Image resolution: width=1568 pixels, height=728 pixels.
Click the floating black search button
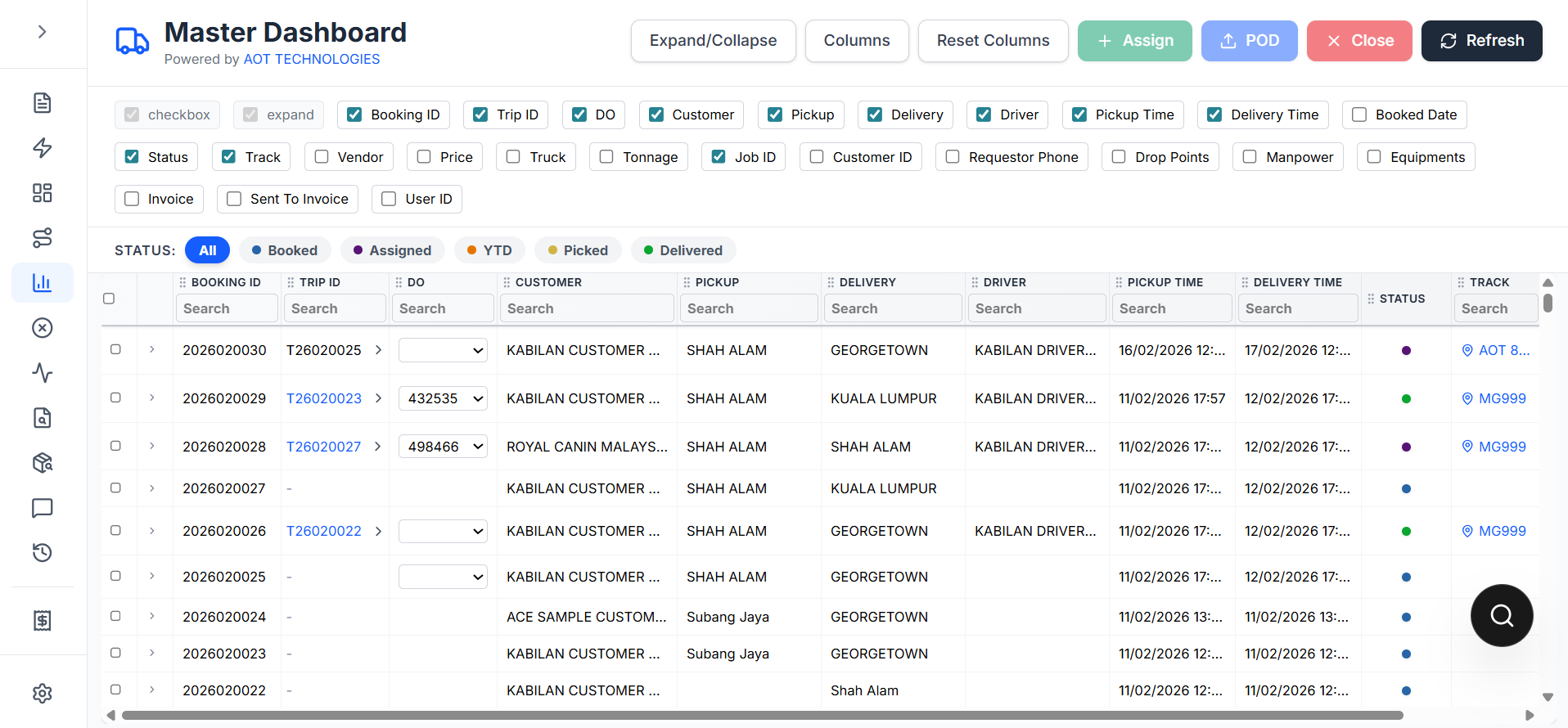point(1502,615)
